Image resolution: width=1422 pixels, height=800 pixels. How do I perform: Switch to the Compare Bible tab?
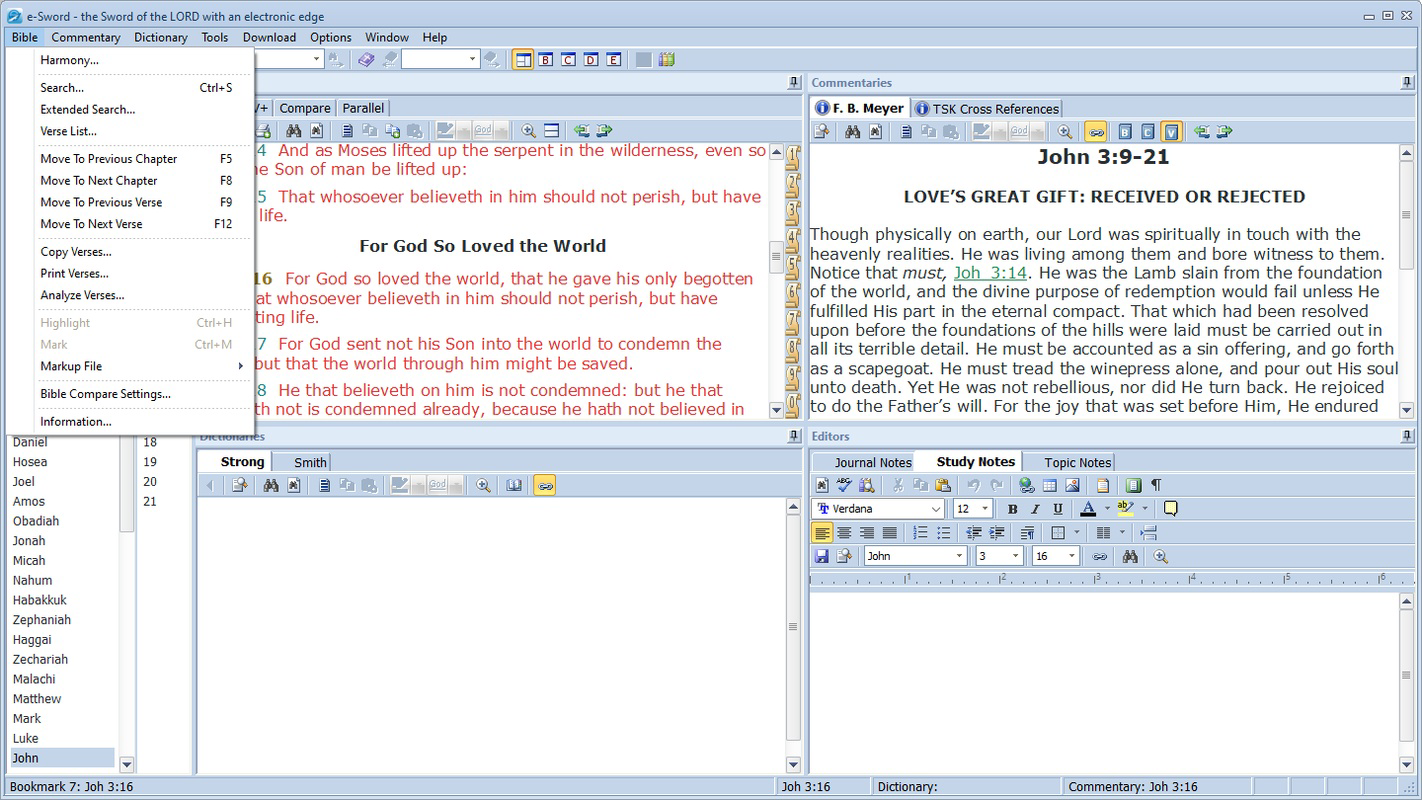click(x=305, y=108)
